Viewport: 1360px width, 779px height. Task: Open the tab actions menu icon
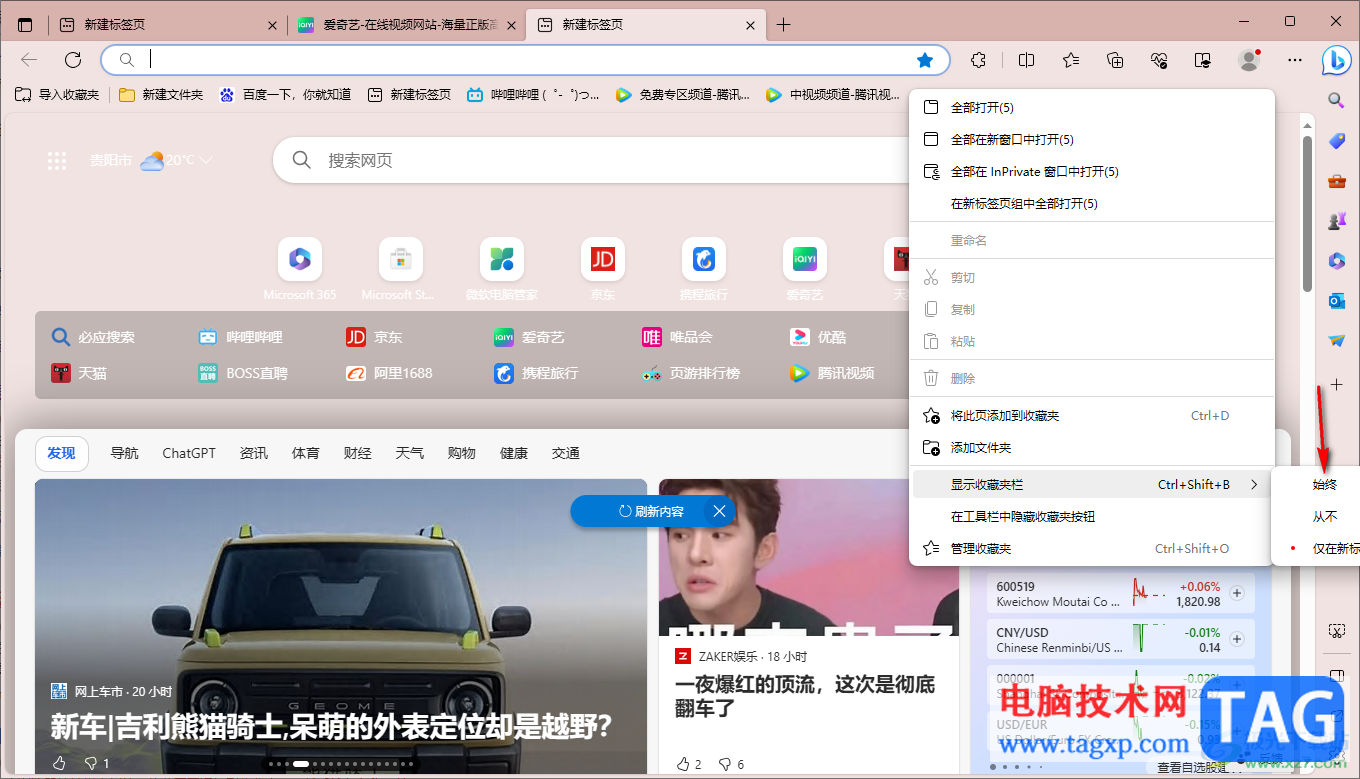[x=25, y=25]
